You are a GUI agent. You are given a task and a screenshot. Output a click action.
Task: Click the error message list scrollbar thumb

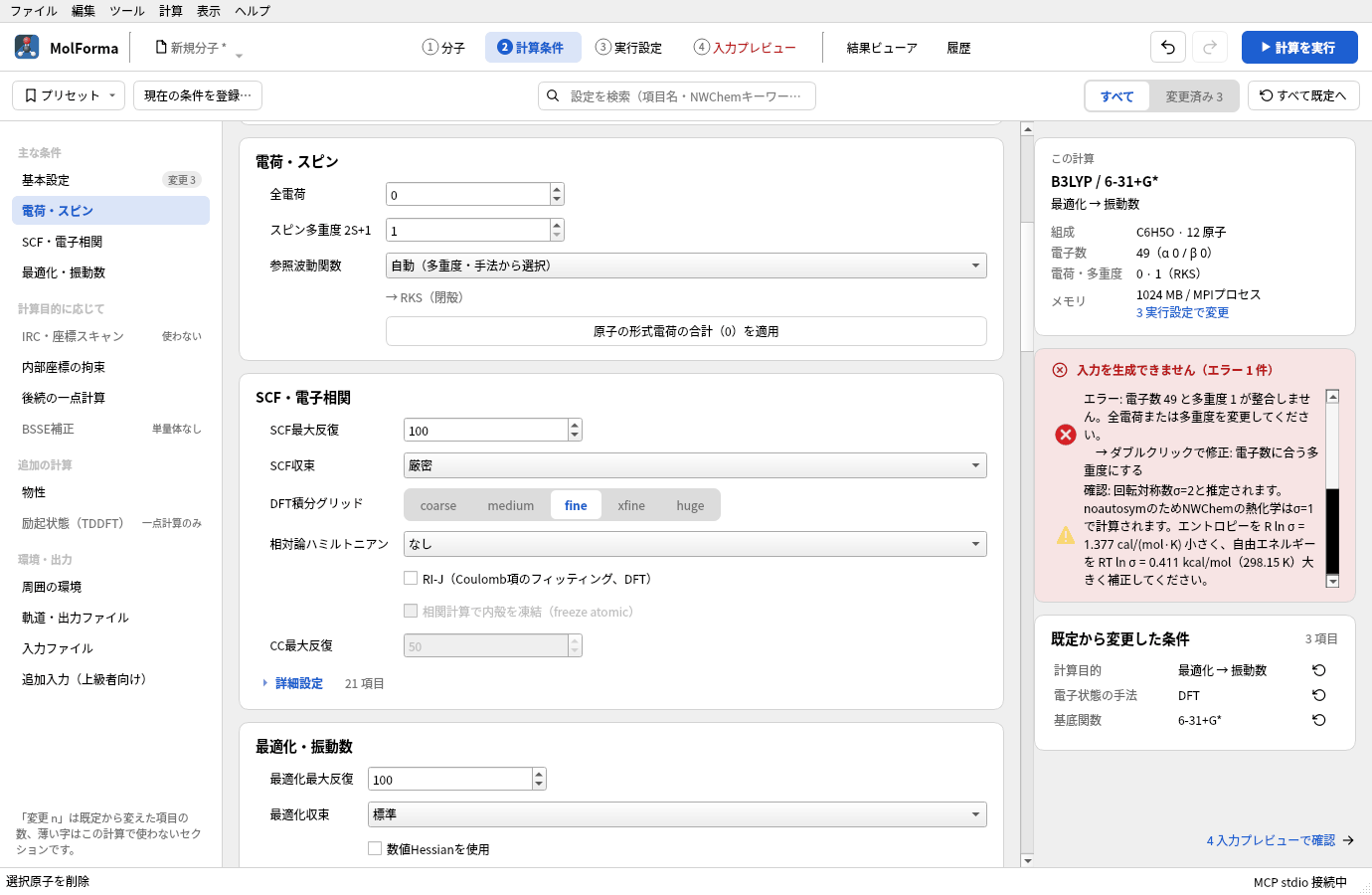click(1333, 530)
